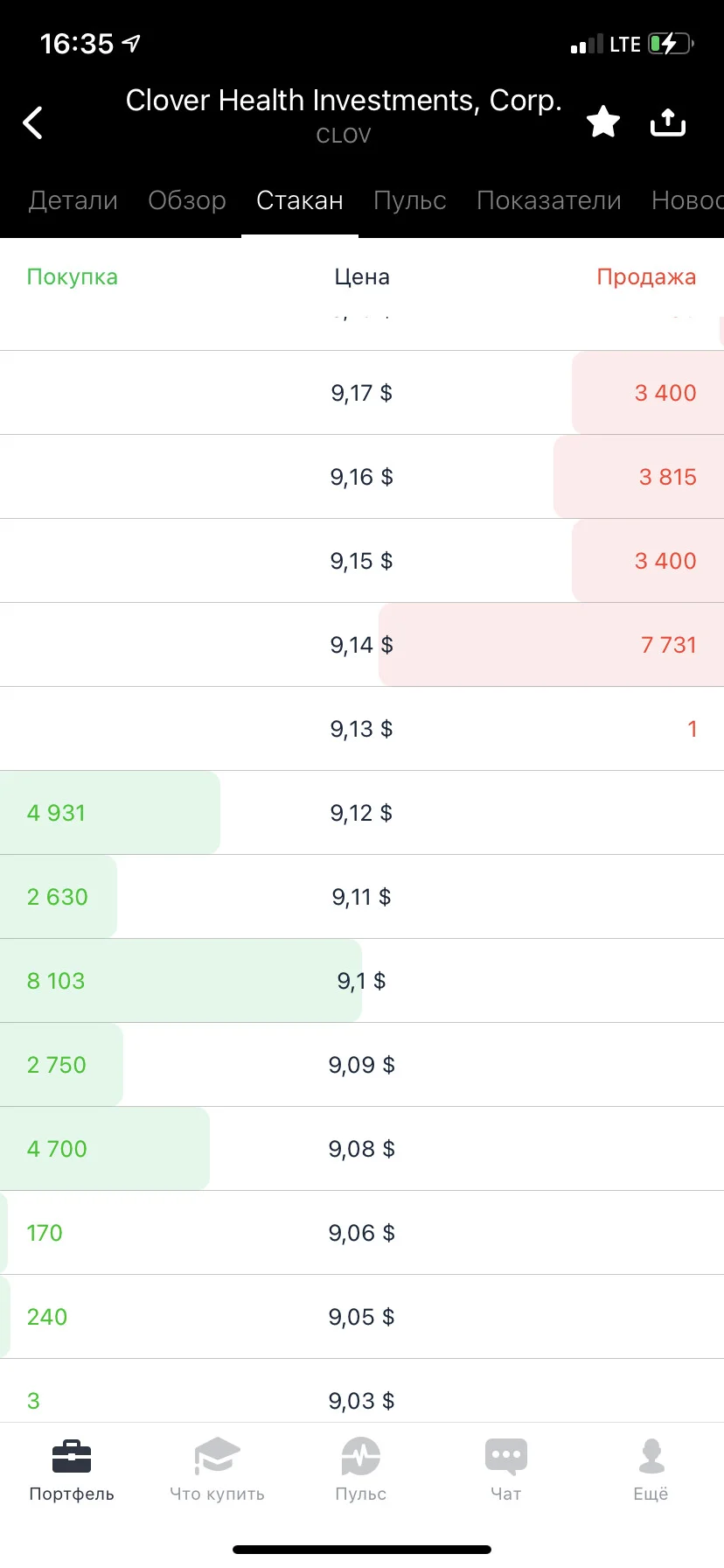Select the 9,16 $ sell row with 3 815
This screenshot has height=1568, width=724.
click(x=362, y=477)
